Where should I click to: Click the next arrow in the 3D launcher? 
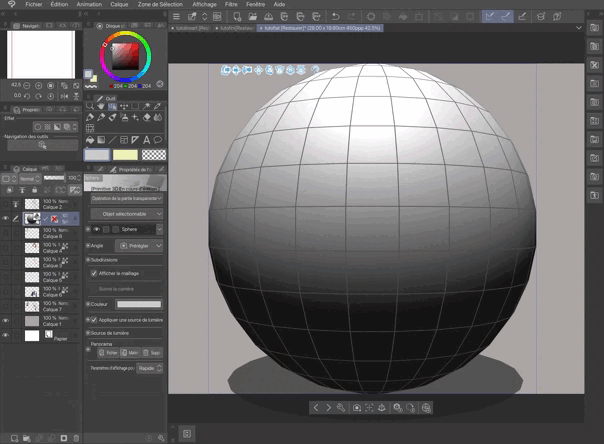[x=329, y=408]
